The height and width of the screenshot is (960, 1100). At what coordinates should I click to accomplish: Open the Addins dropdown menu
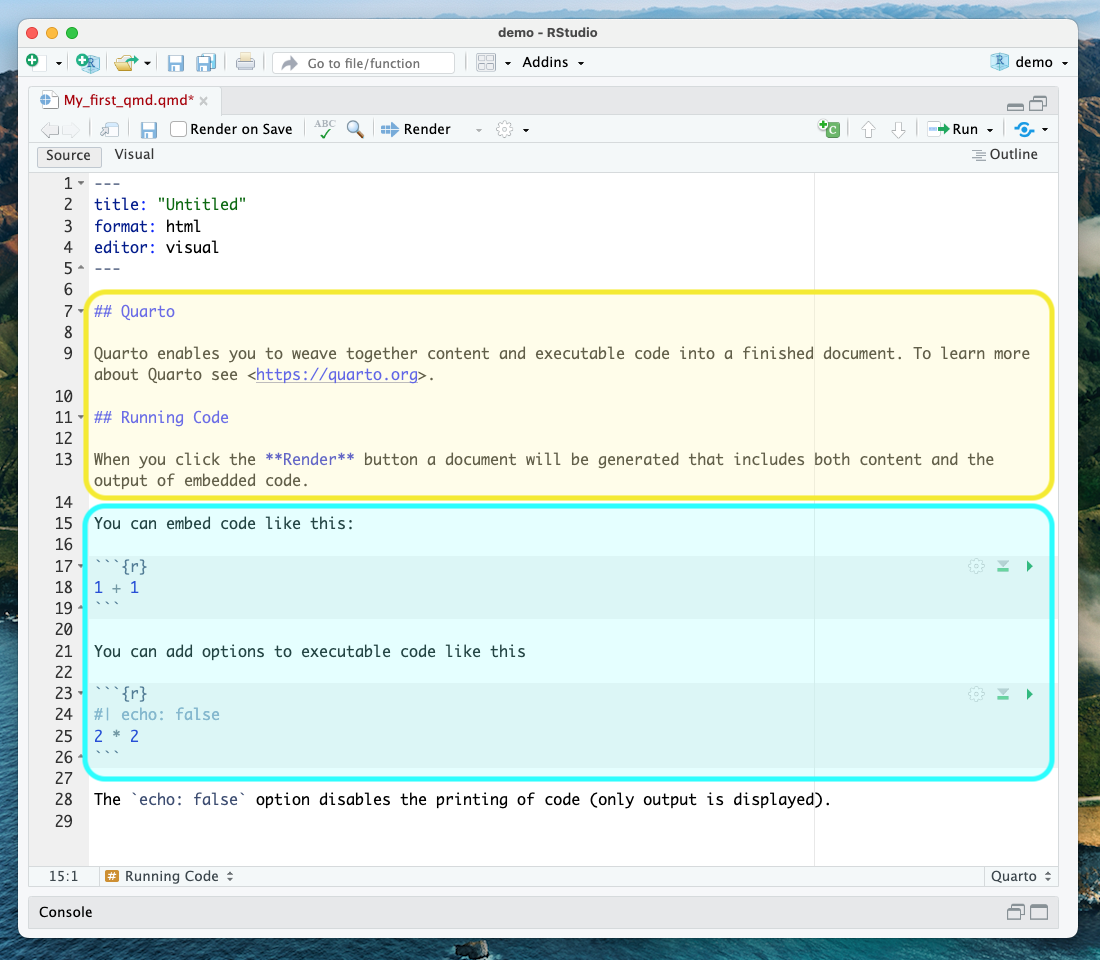(553, 62)
